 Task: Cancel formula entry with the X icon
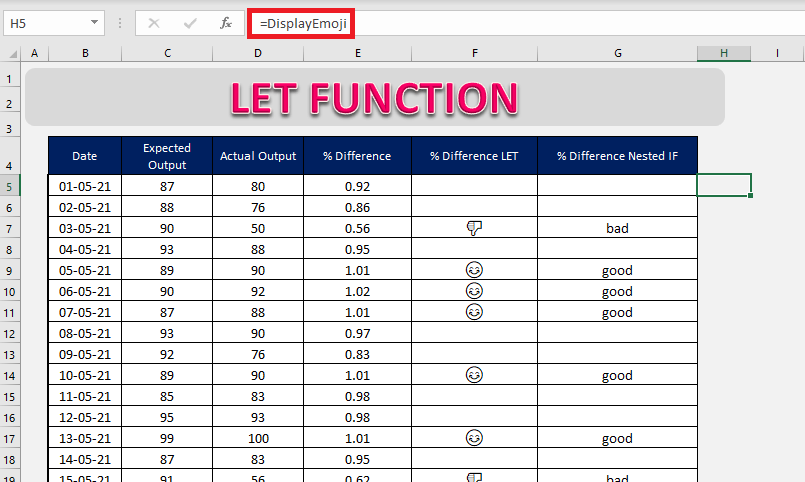click(154, 23)
